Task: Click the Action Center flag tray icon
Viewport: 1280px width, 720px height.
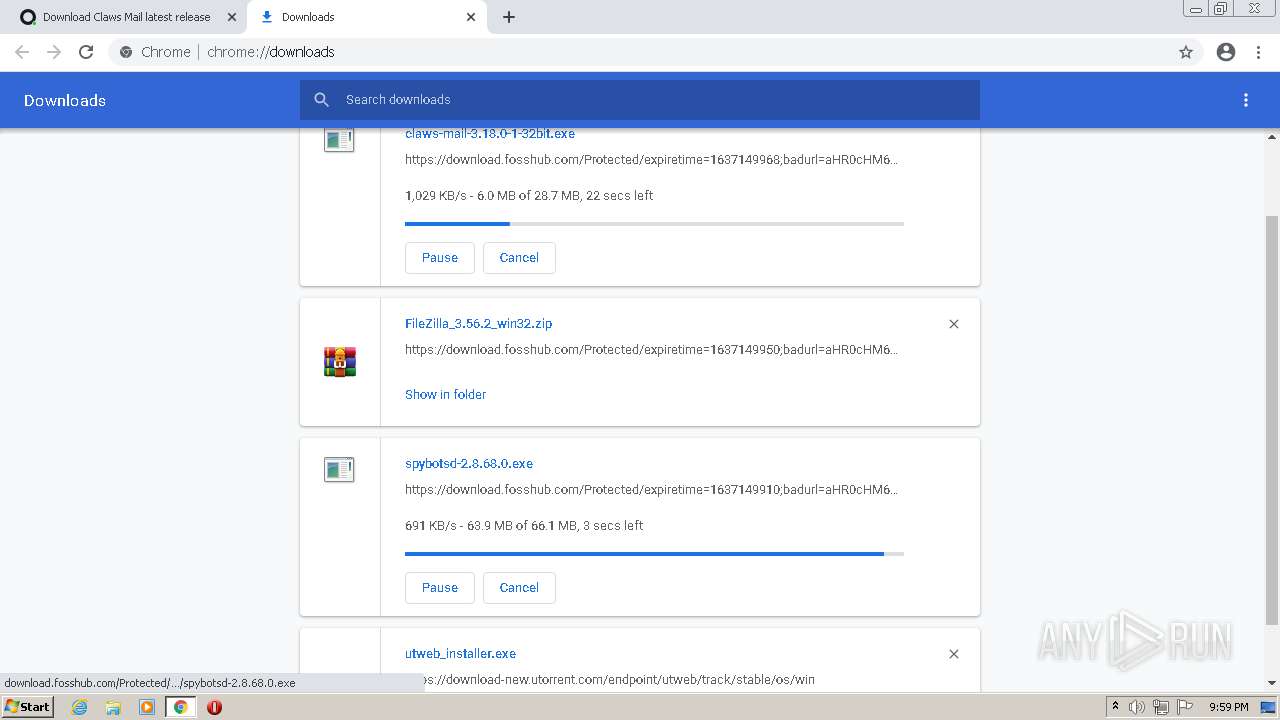Action: 1185,707
